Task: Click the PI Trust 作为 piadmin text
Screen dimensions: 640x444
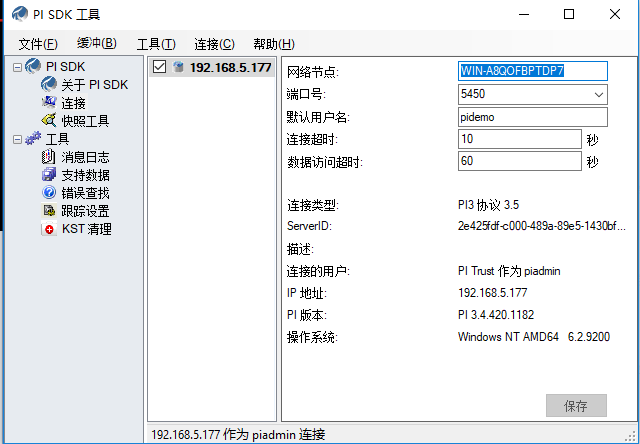Action: point(509,271)
